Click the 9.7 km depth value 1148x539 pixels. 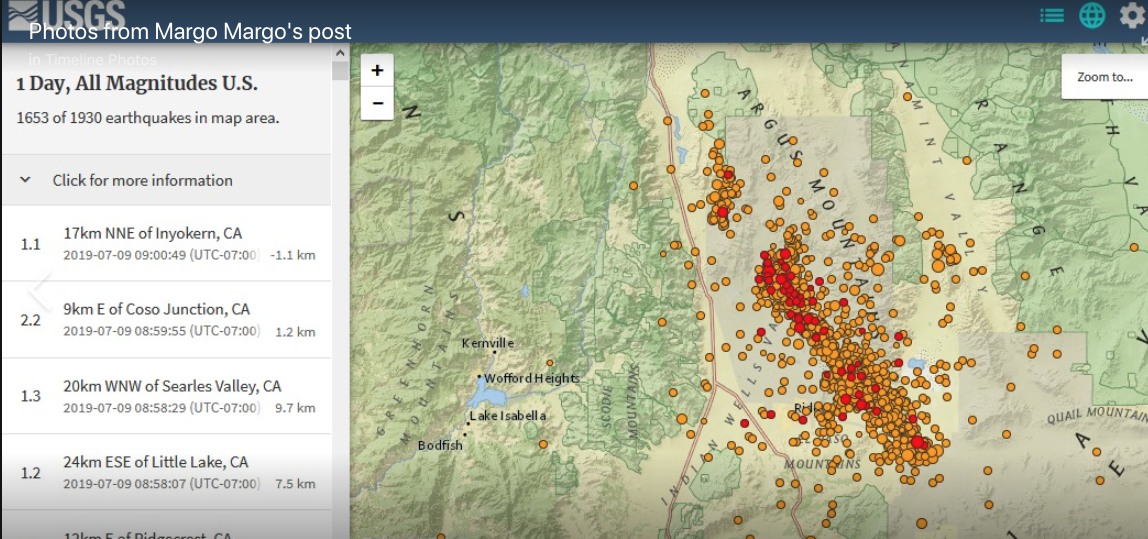click(x=295, y=408)
